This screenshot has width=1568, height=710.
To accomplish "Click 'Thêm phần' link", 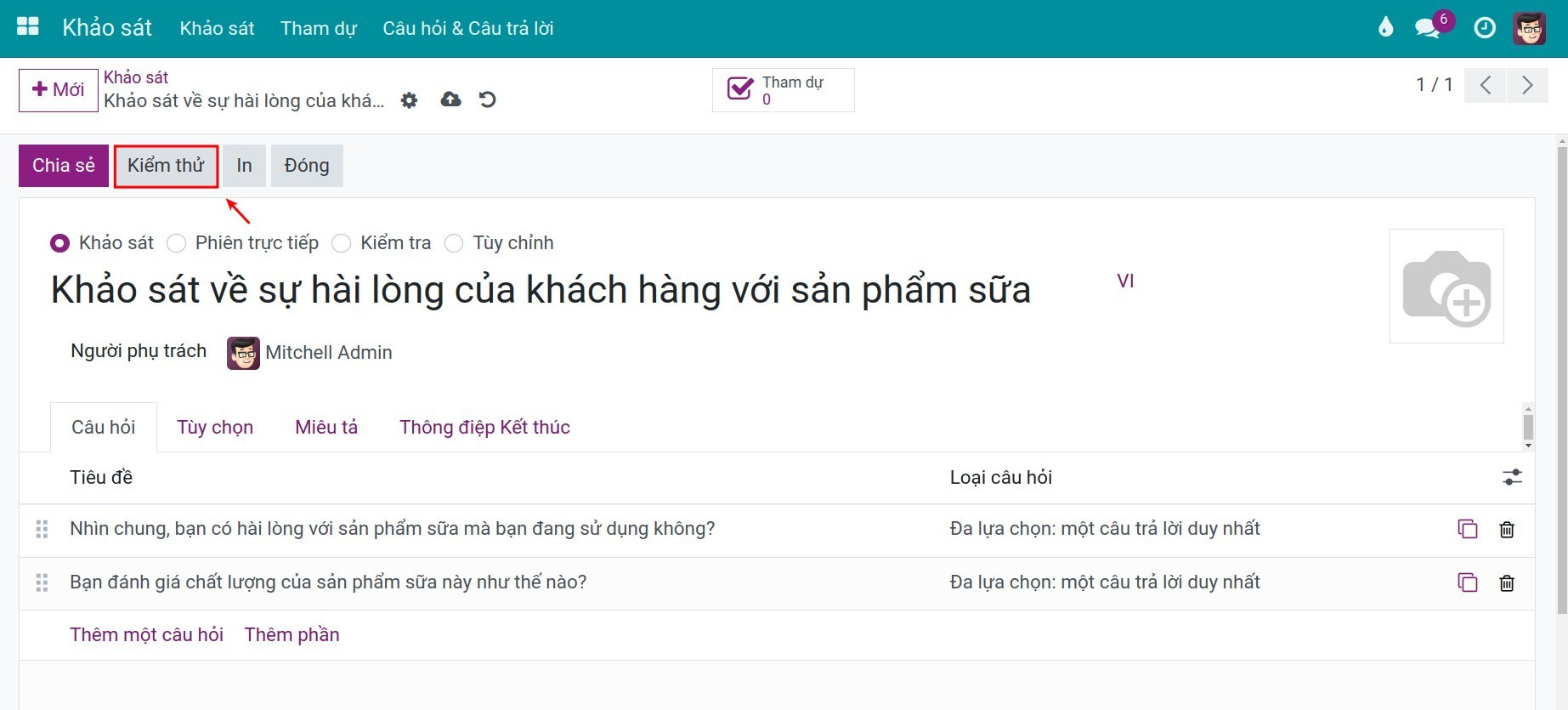I will 292,635.
